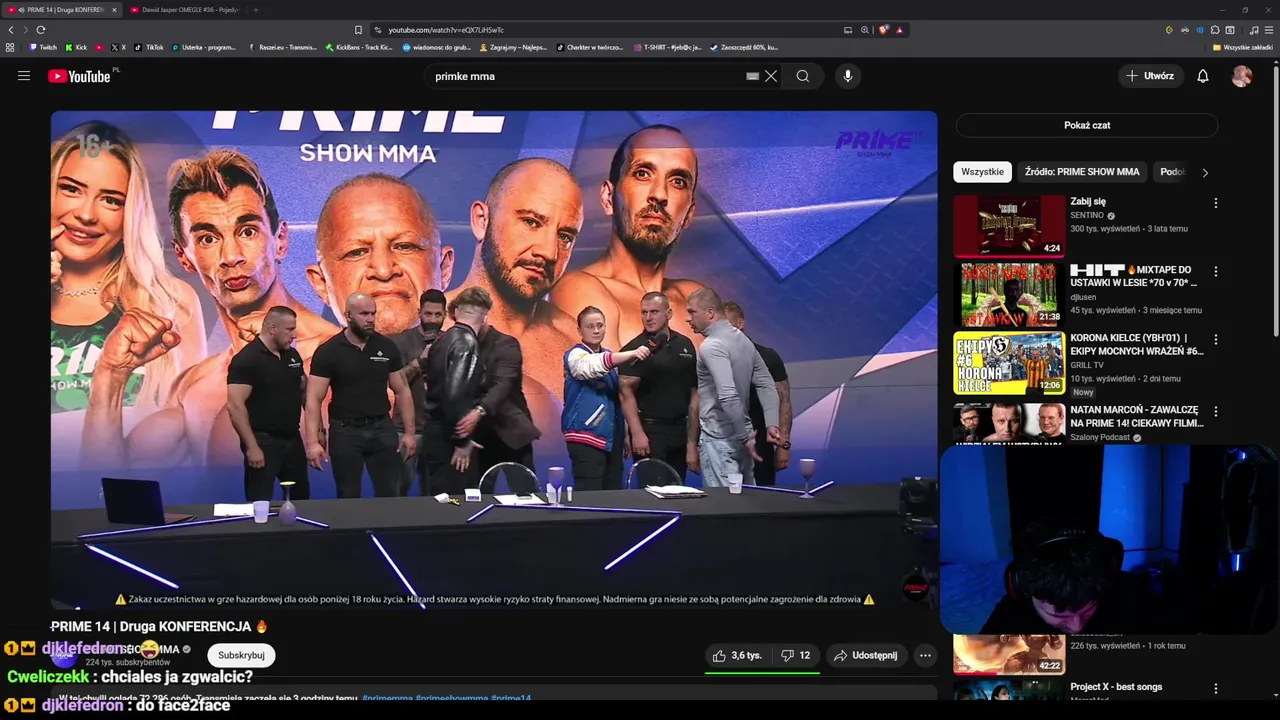Image resolution: width=1280 pixels, height=720 pixels.
Task: Go forward with the browser forward arrow
Action: [x=25, y=30]
